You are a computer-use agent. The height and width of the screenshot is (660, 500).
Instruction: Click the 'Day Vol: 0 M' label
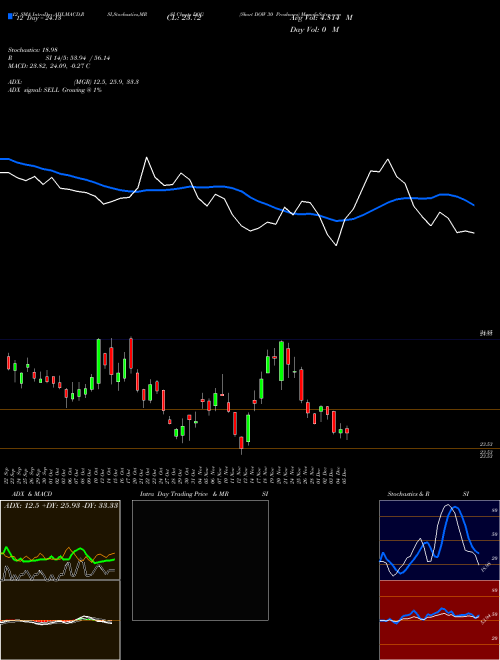coord(314,30)
